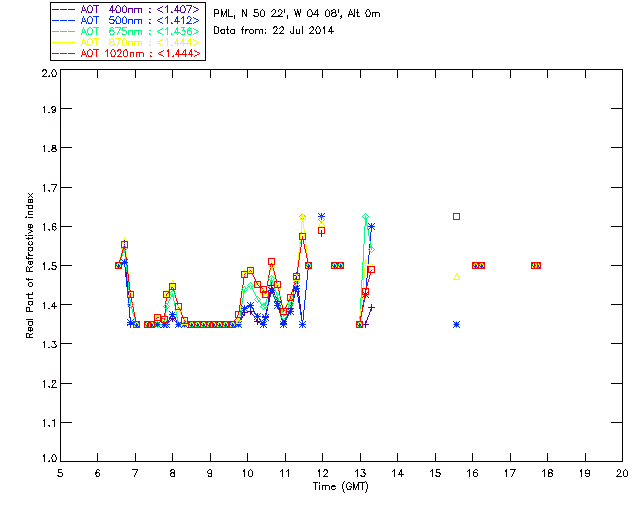Click the first data marker at 1.5 near time 6.5
Image resolution: width=640 pixels, height=512 pixels.
(118, 265)
